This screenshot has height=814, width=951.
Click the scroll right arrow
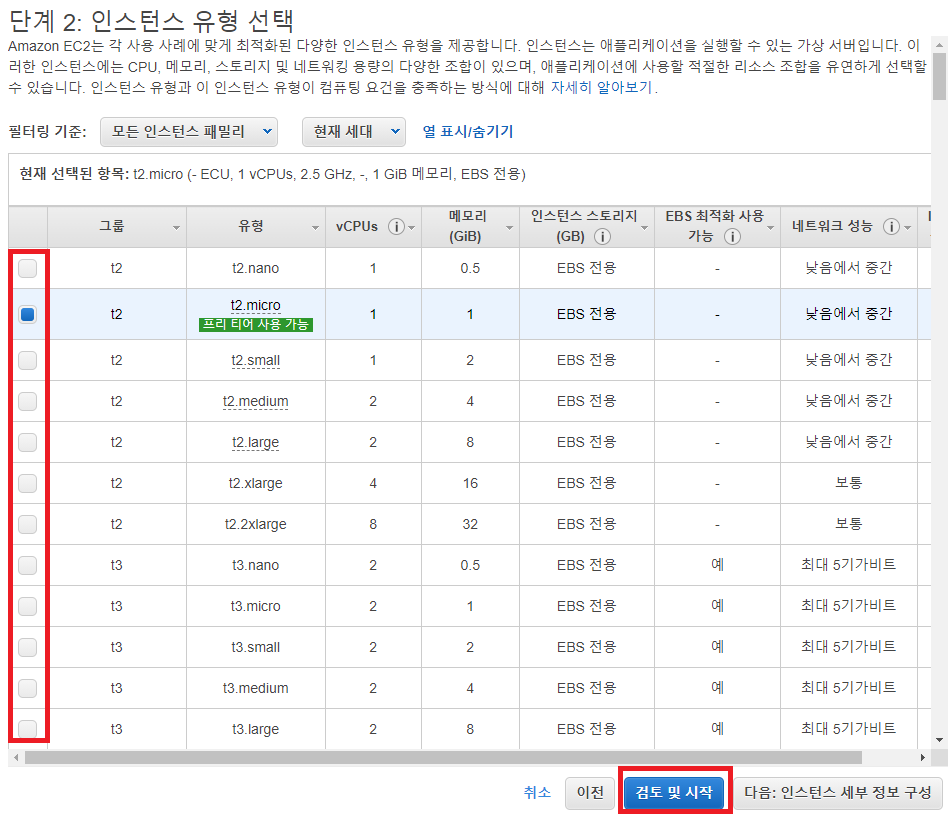pyautogui.click(x=923, y=758)
